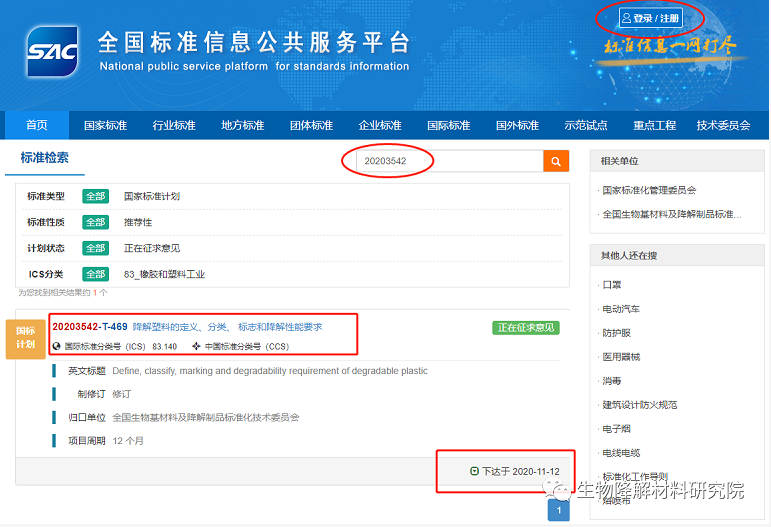Select 全部 filter for 标准类型
771x527 pixels.
pos(95,196)
